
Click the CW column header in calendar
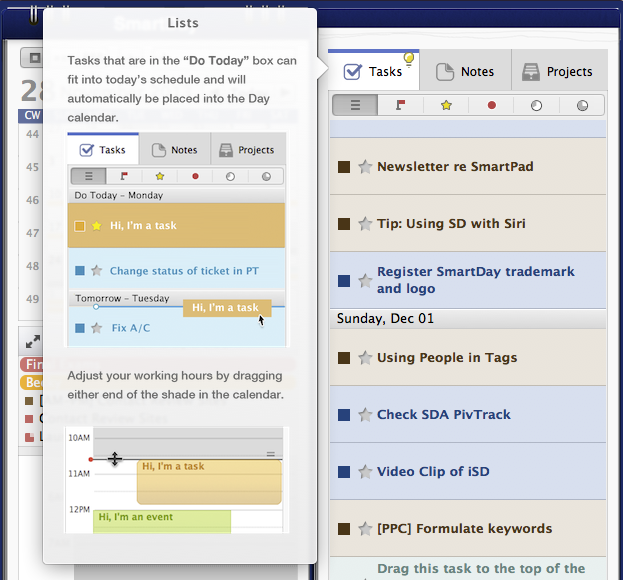tap(32, 116)
